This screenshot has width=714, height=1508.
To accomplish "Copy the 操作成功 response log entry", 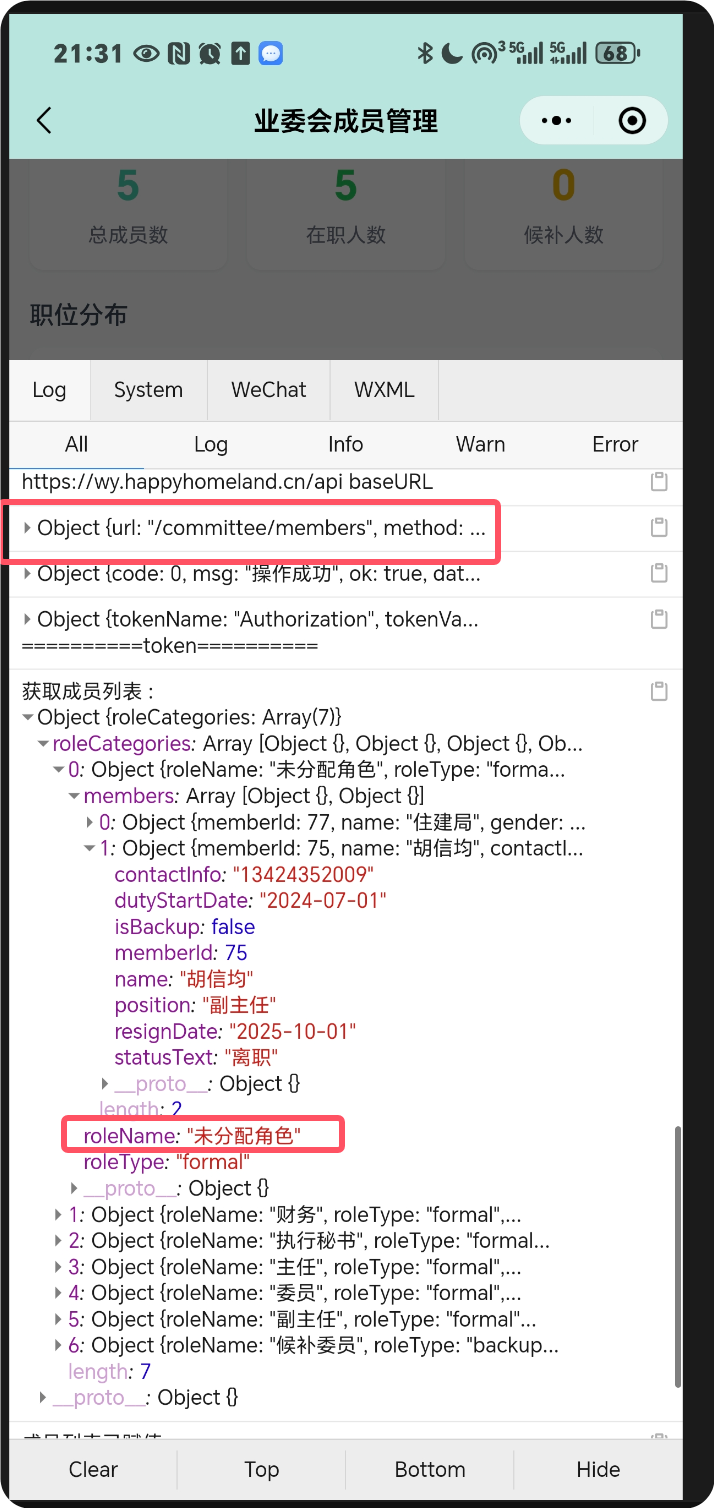I will coord(659,573).
